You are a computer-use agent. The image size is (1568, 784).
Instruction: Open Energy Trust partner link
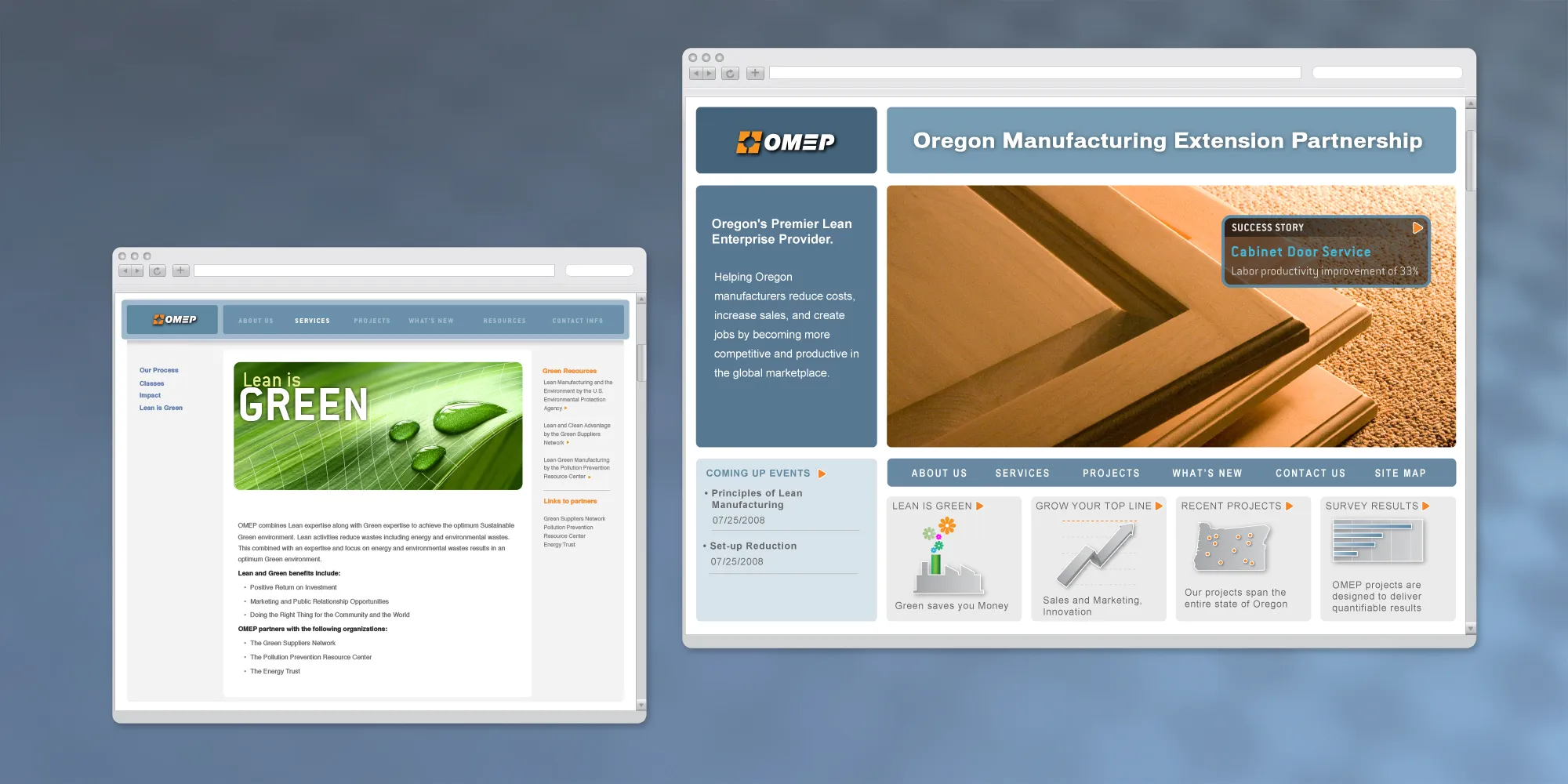click(559, 545)
